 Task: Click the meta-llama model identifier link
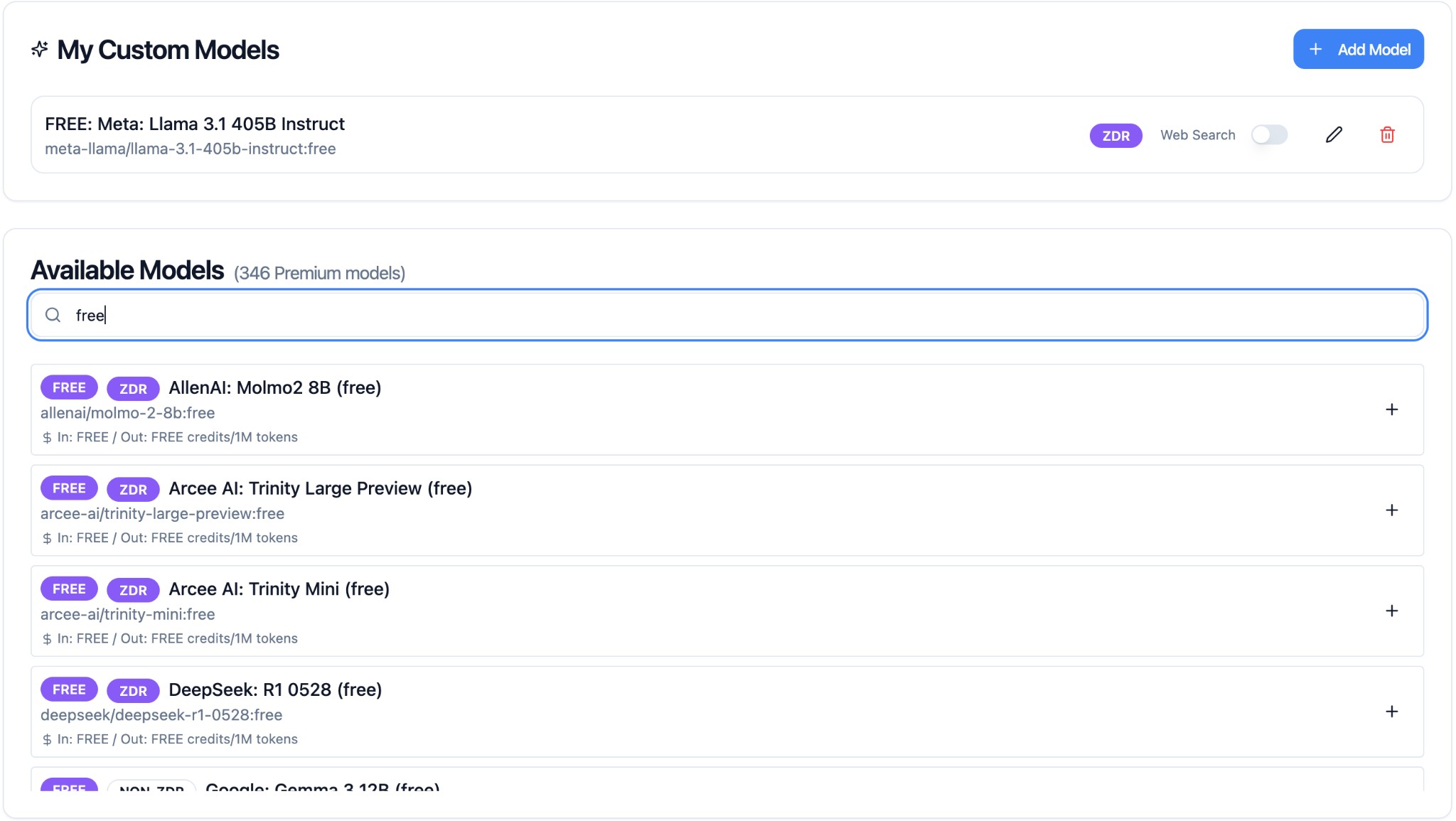(191, 149)
